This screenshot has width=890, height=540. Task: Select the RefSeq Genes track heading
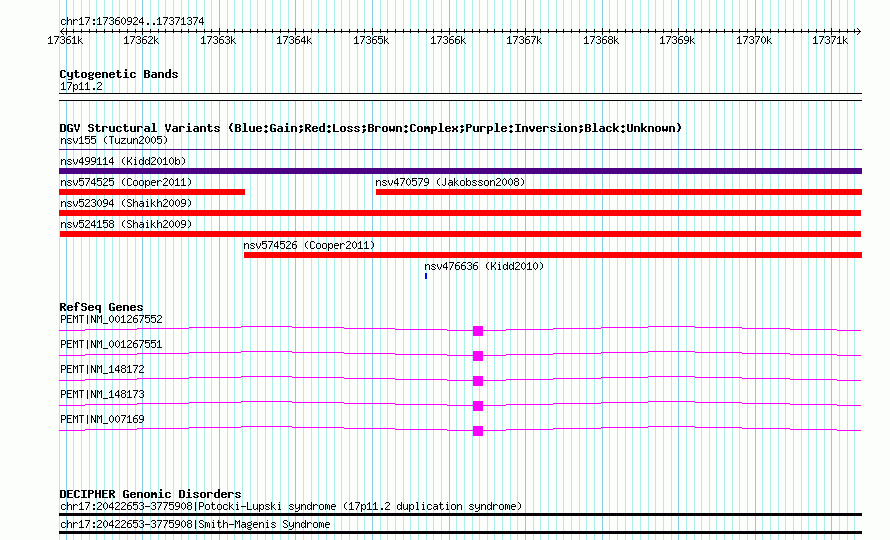tap(101, 307)
